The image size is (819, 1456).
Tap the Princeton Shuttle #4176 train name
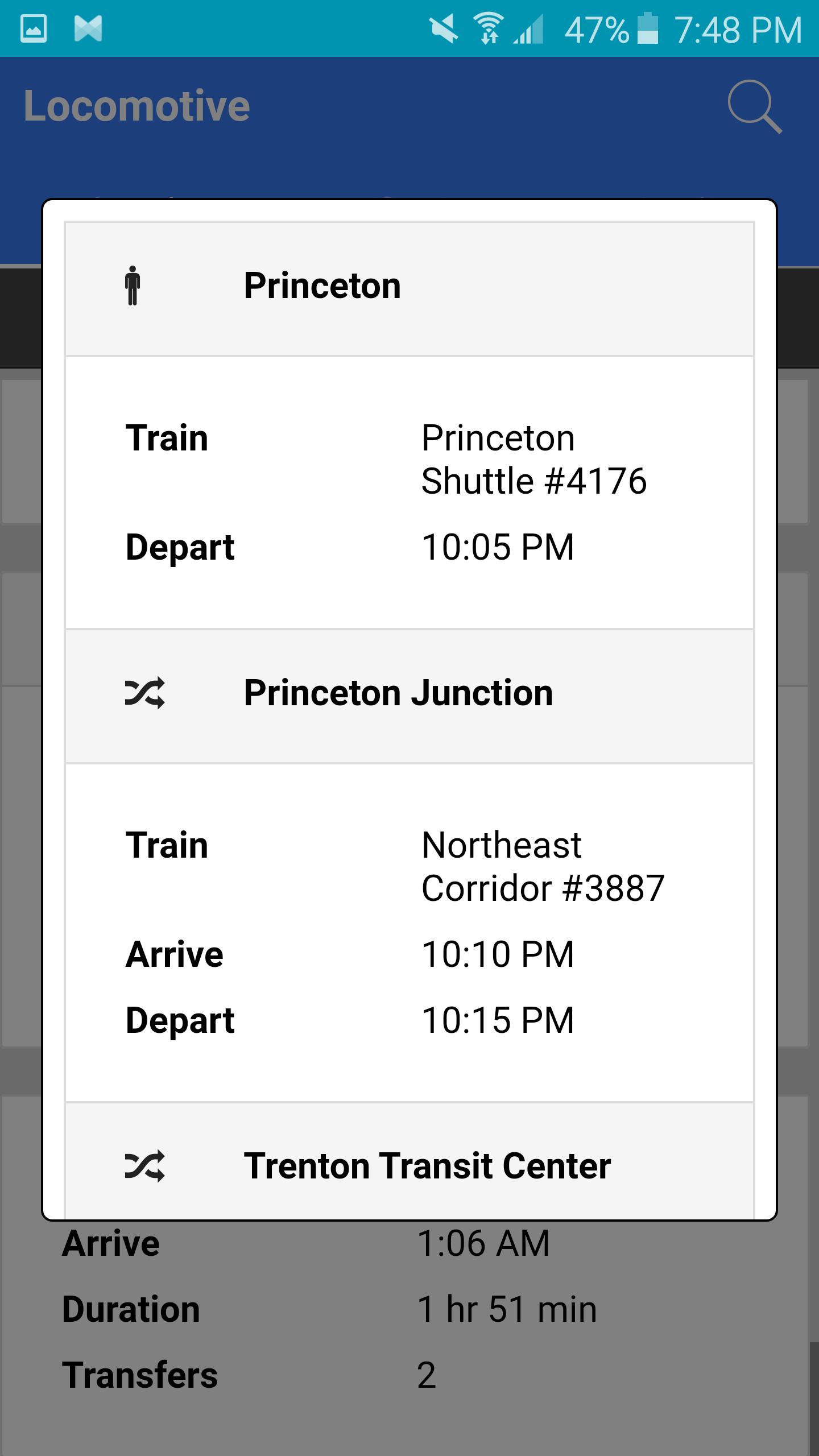[533, 460]
